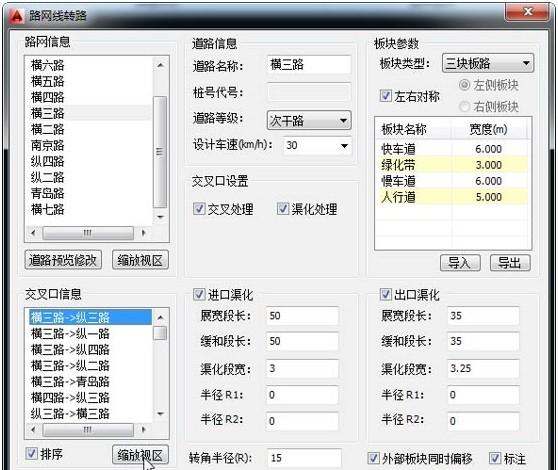Toggle the 交叉处理 checkbox
This screenshot has height=470, width=558.
point(199,208)
